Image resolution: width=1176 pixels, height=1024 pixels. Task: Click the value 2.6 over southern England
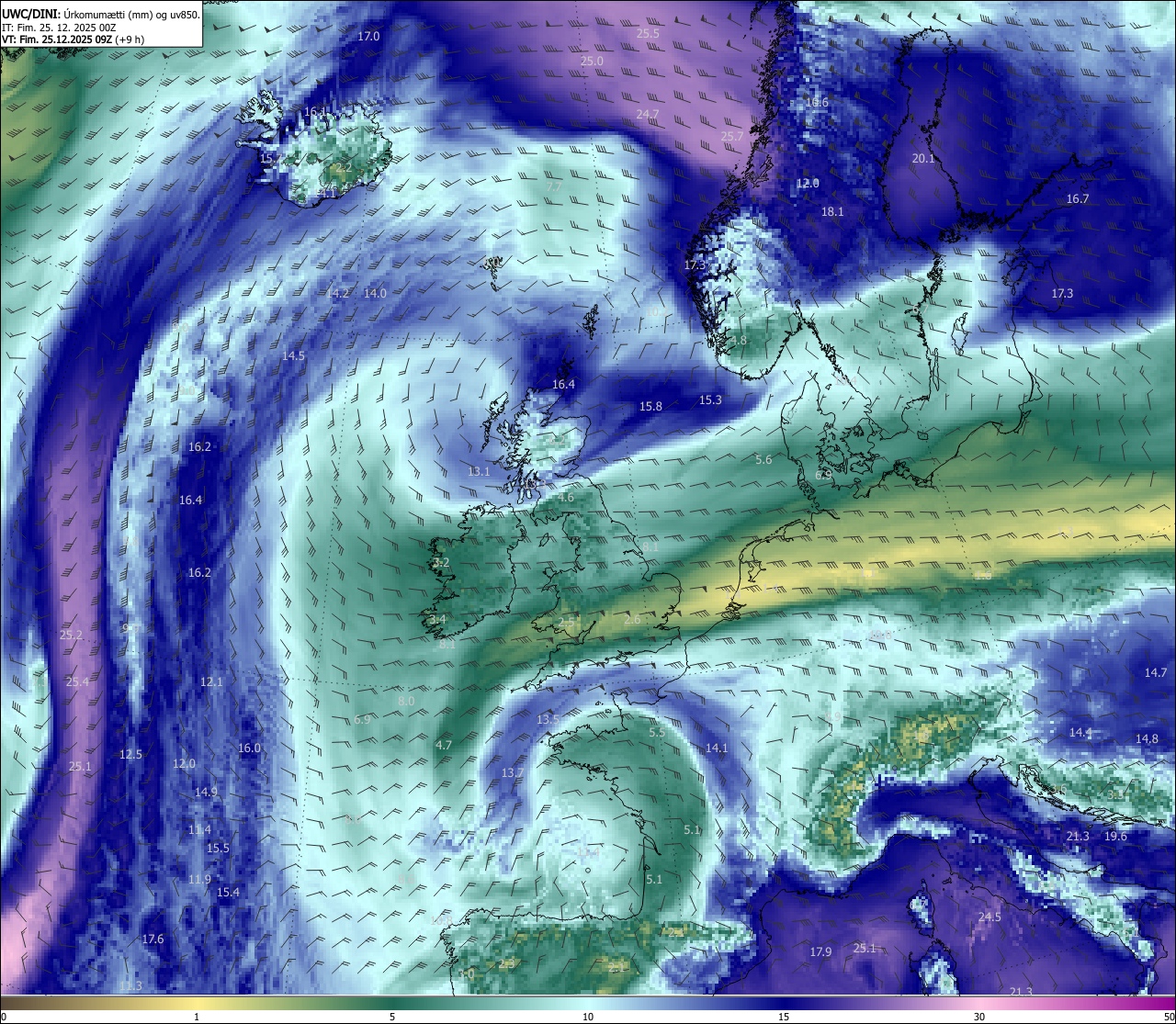[x=632, y=619]
